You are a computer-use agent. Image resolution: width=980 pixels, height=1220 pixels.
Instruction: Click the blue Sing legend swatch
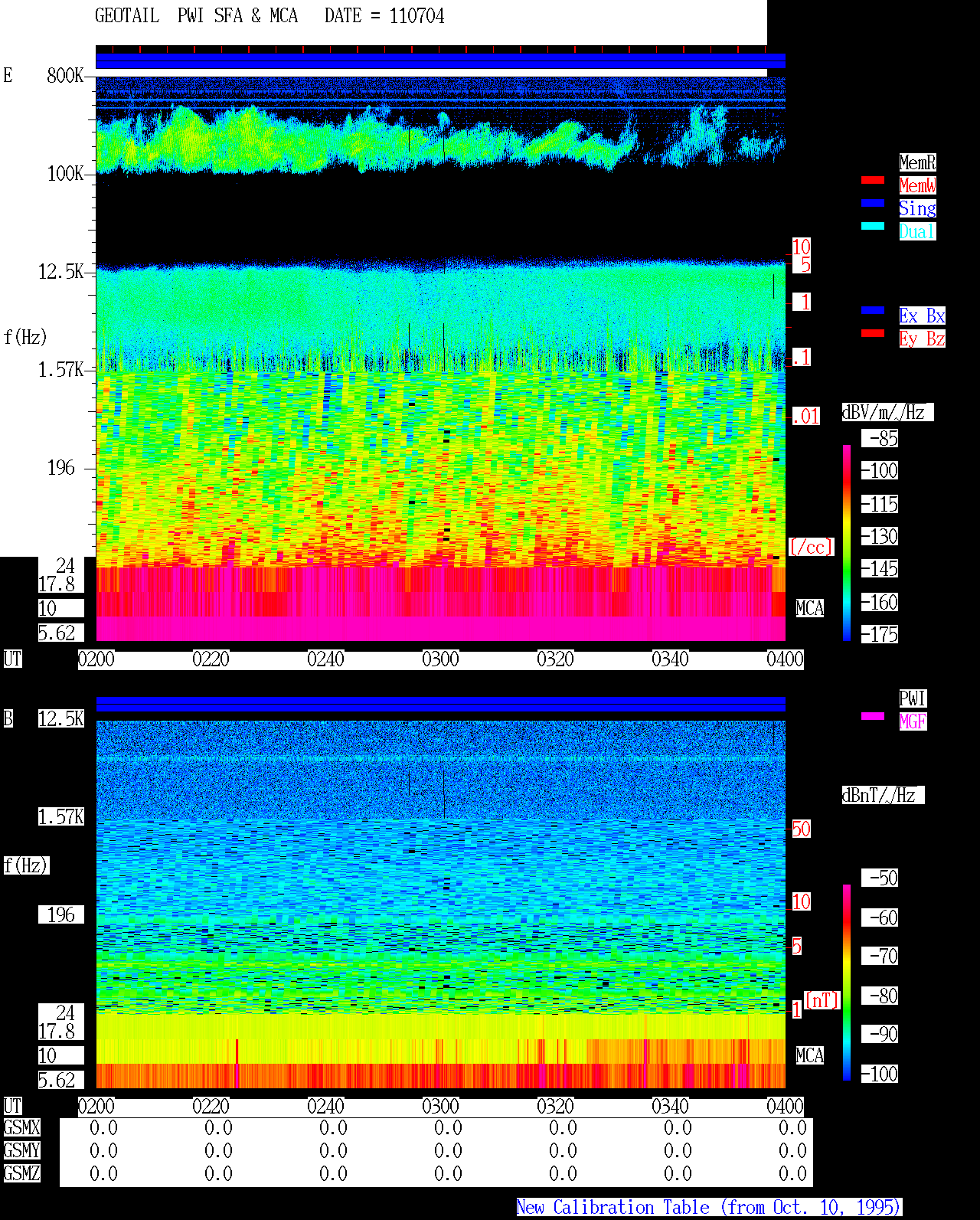click(873, 203)
